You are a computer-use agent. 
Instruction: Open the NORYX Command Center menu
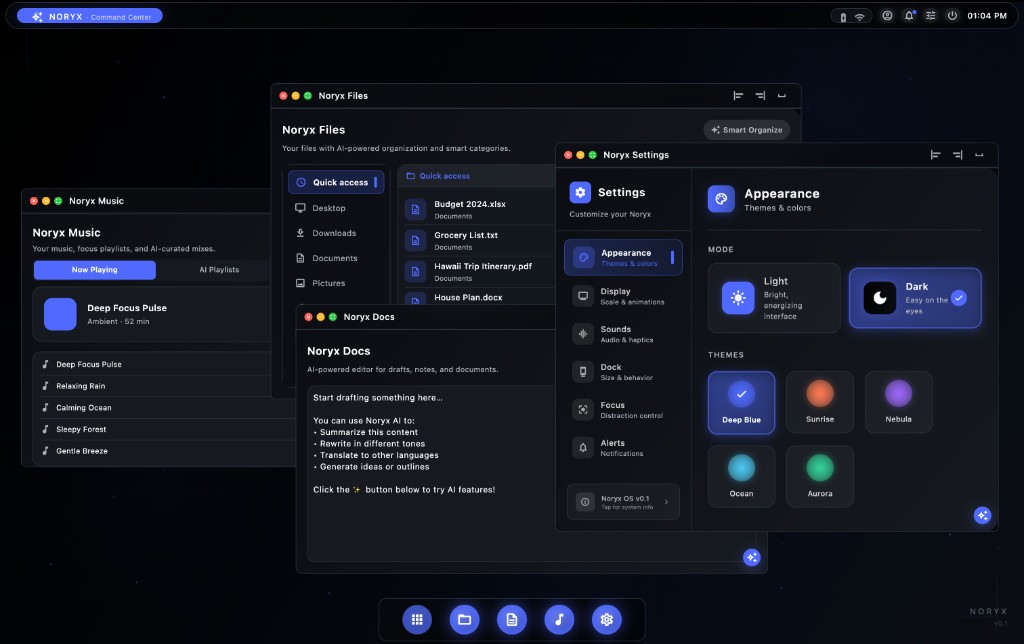click(89, 15)
